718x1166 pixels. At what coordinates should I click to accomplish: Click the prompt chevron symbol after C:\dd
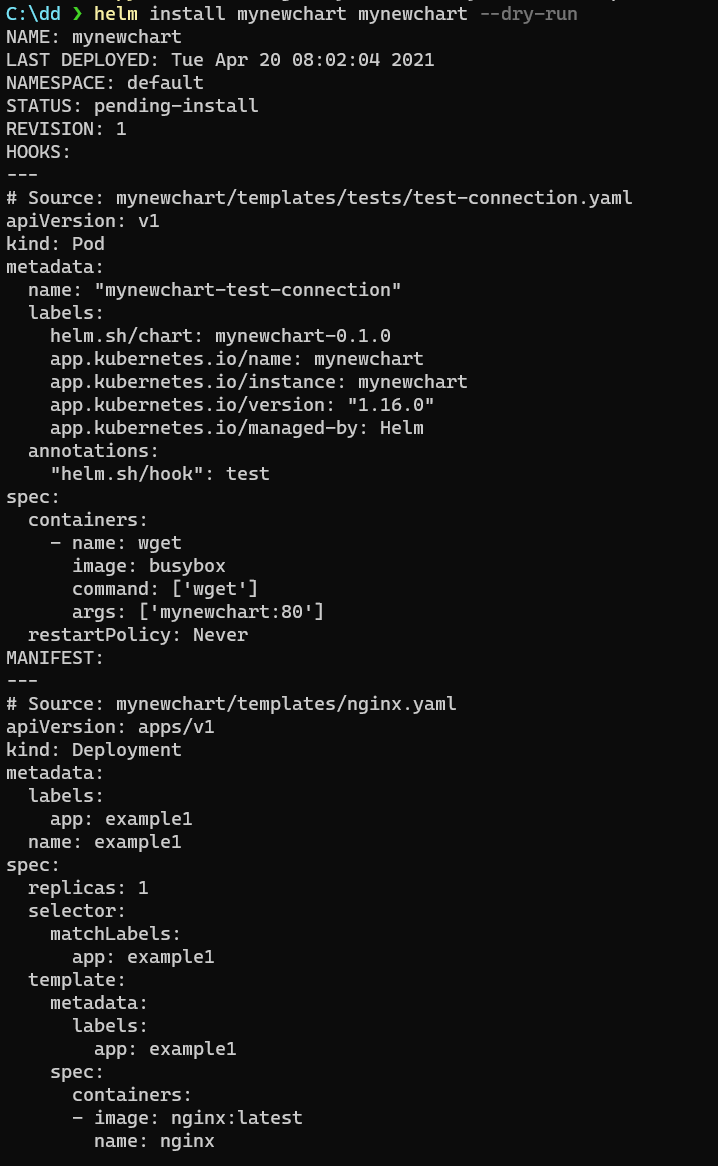pyautogui.click(x=76, y=14)
